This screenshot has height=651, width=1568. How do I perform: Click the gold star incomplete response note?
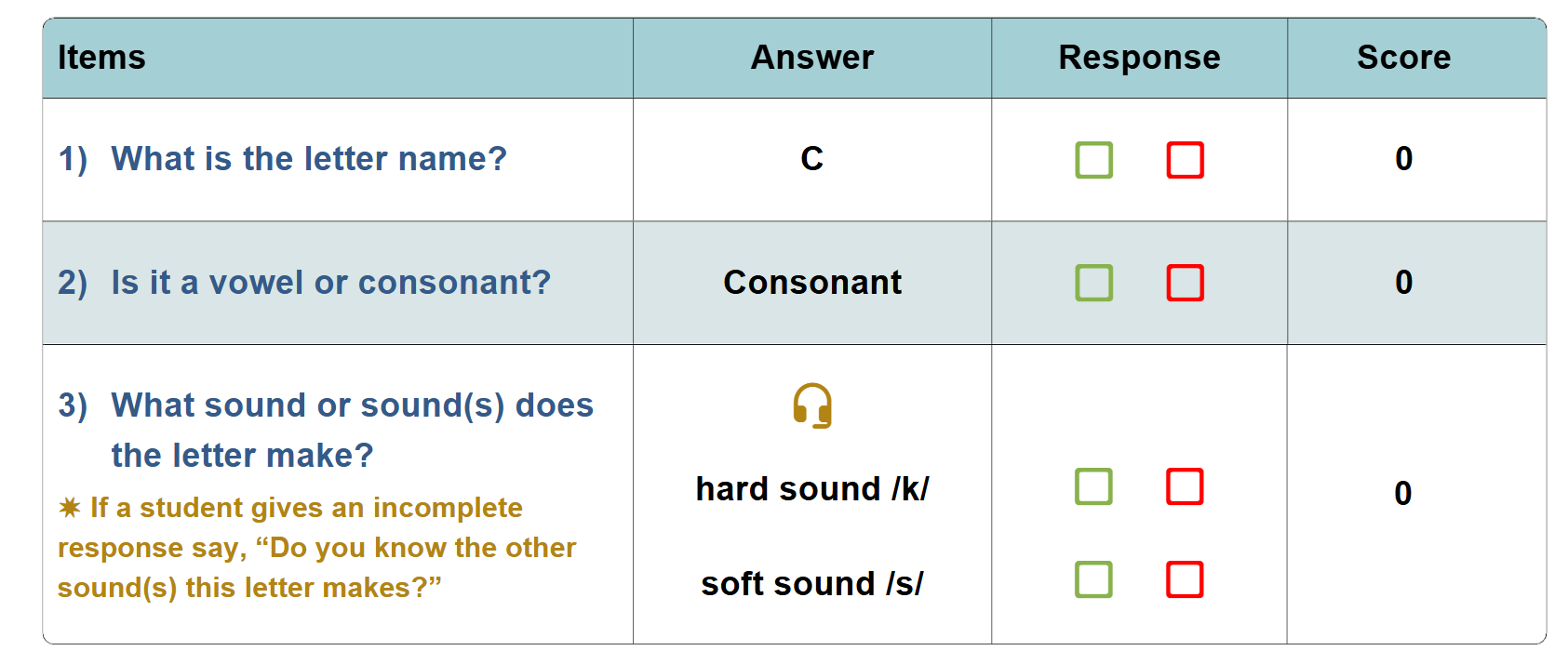(x=316, y=548)
